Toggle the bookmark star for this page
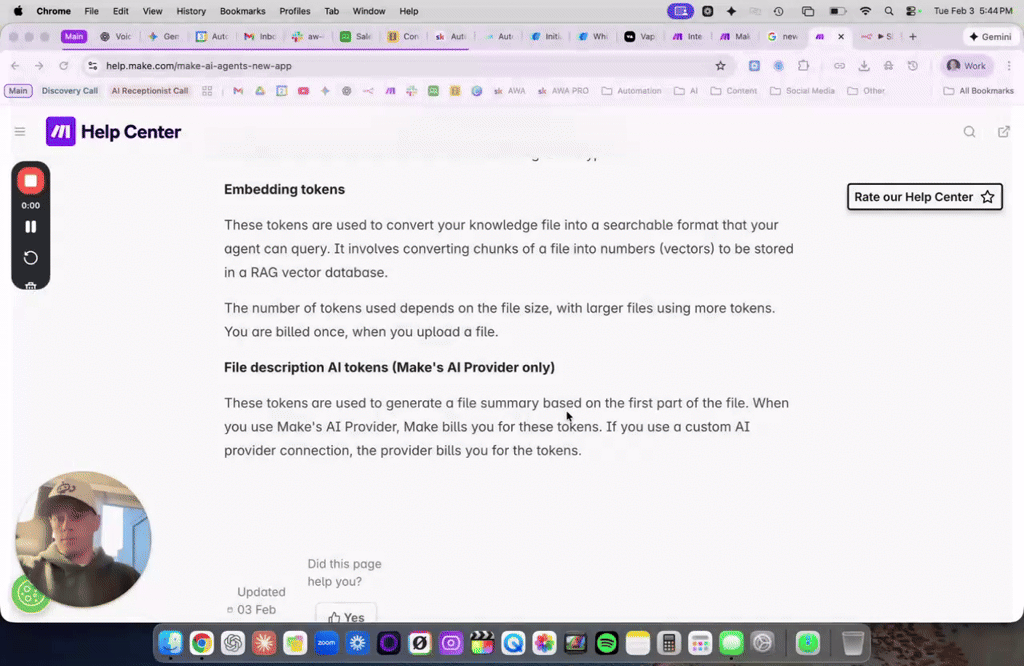Screen dimensions: 1024x666 (720, 66)
